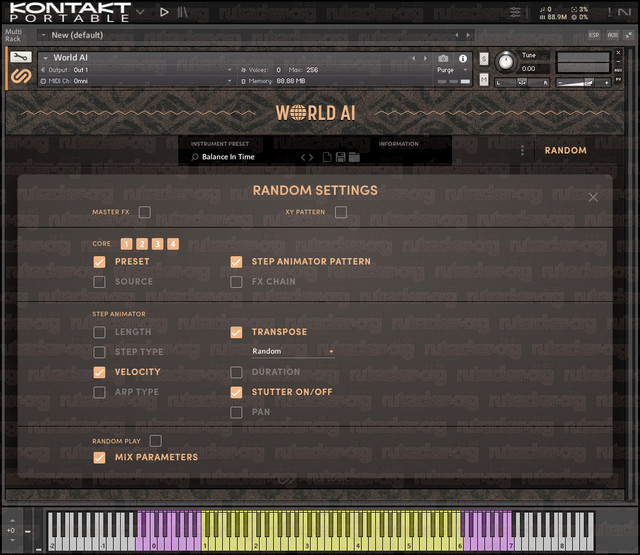Viewport: 640px width, 555px height.
Task: Click the snapshot camera icon
Action: pyautogui.click(x=443, y=58)
